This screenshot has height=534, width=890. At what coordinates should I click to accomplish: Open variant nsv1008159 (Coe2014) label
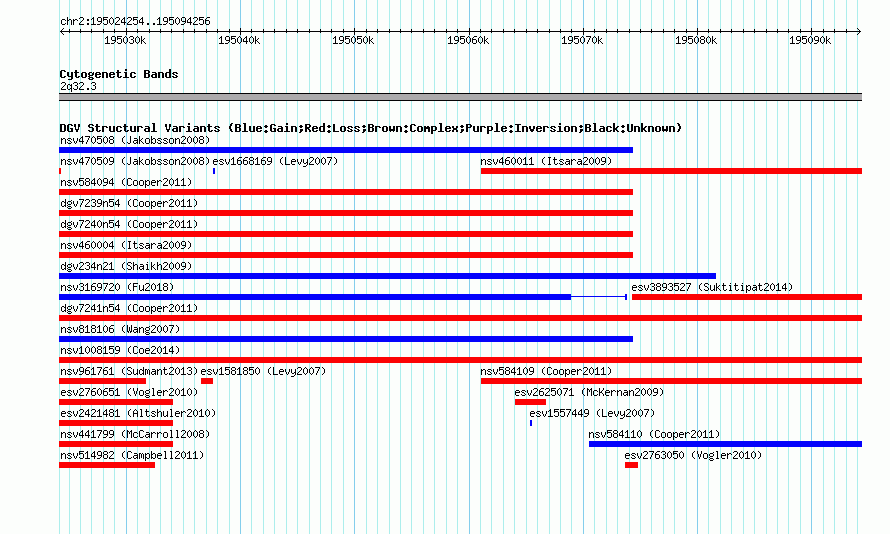pos(120,350)
